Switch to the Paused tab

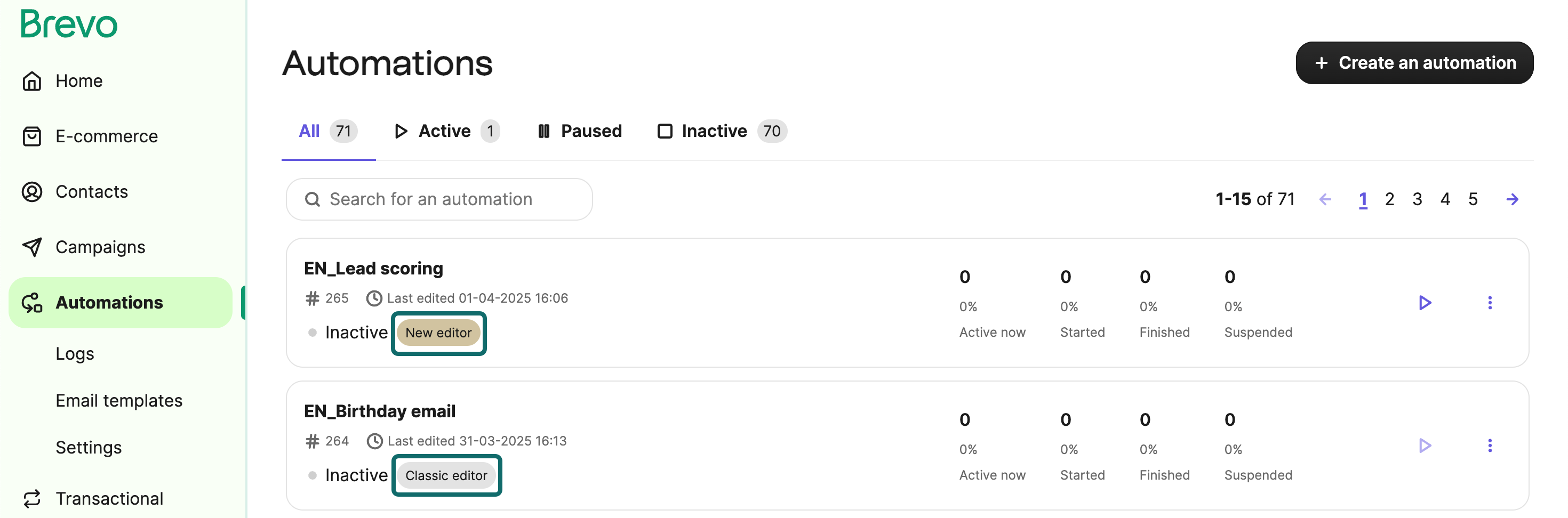580,131
